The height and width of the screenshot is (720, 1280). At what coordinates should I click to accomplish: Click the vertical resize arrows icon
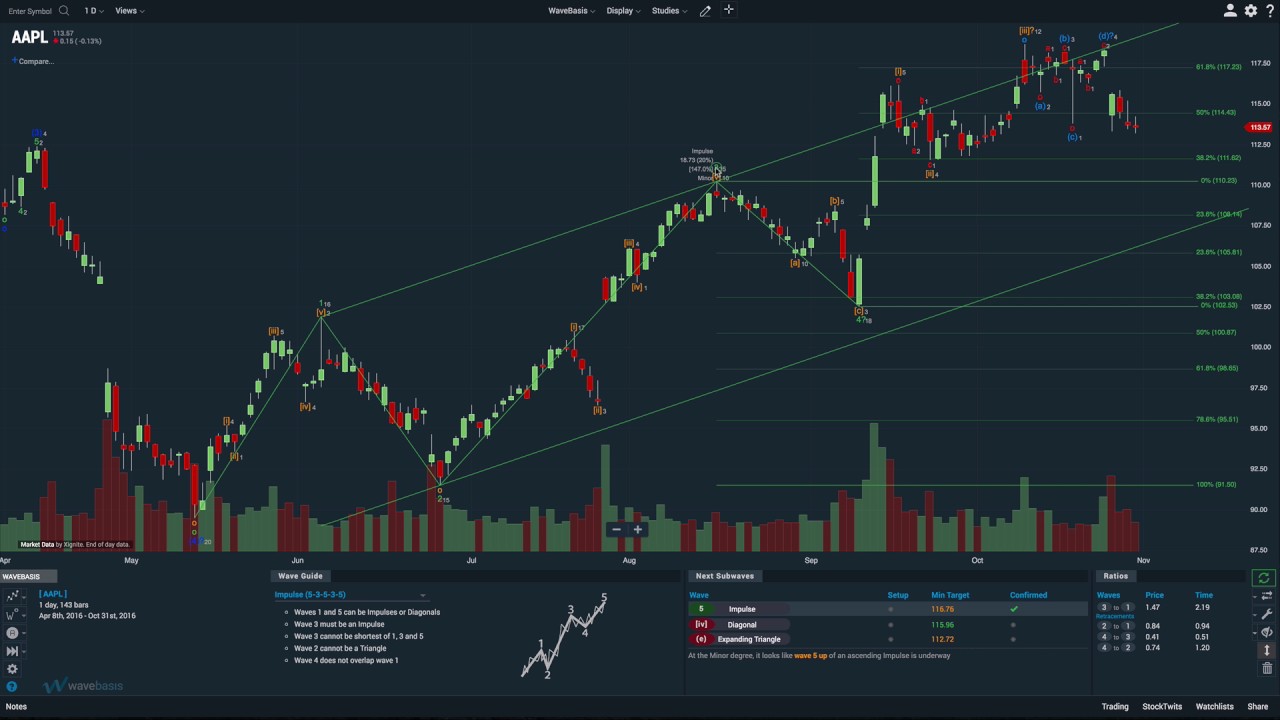click(1267, 650)
